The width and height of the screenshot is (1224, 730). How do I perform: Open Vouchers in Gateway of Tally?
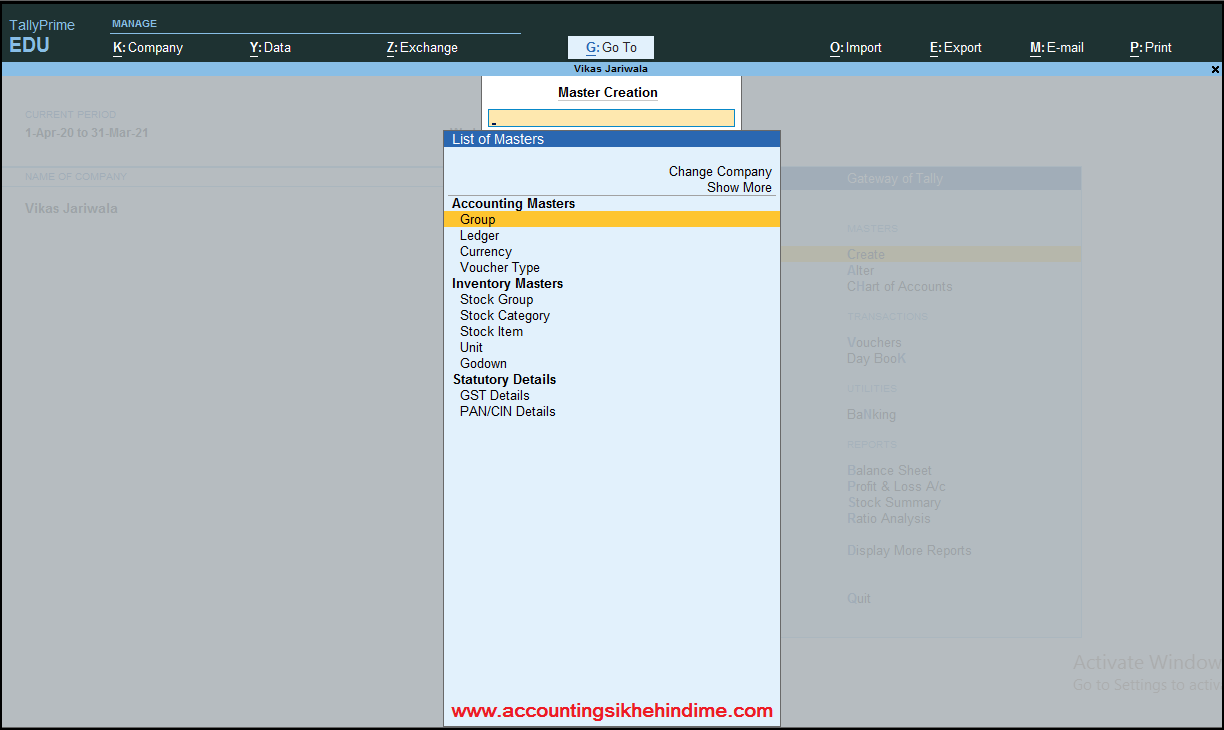(x=874, y=342)
